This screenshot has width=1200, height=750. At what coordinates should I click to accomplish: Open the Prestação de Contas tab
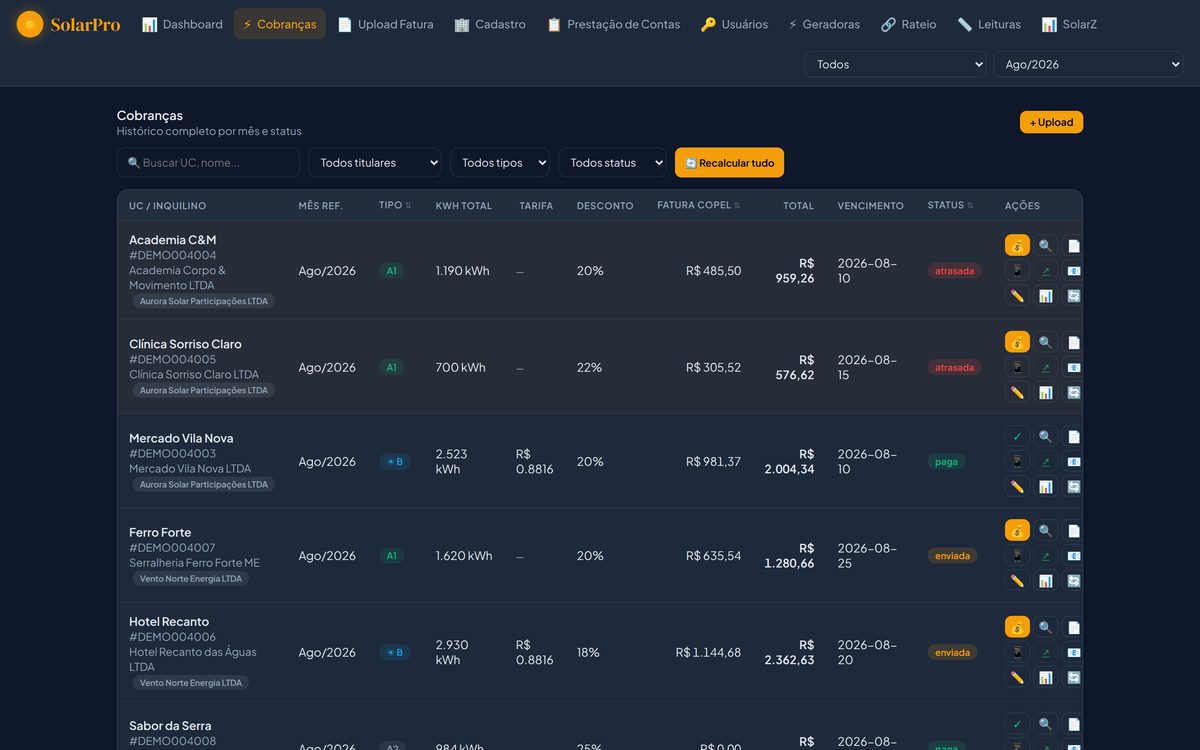pos(613,24)
